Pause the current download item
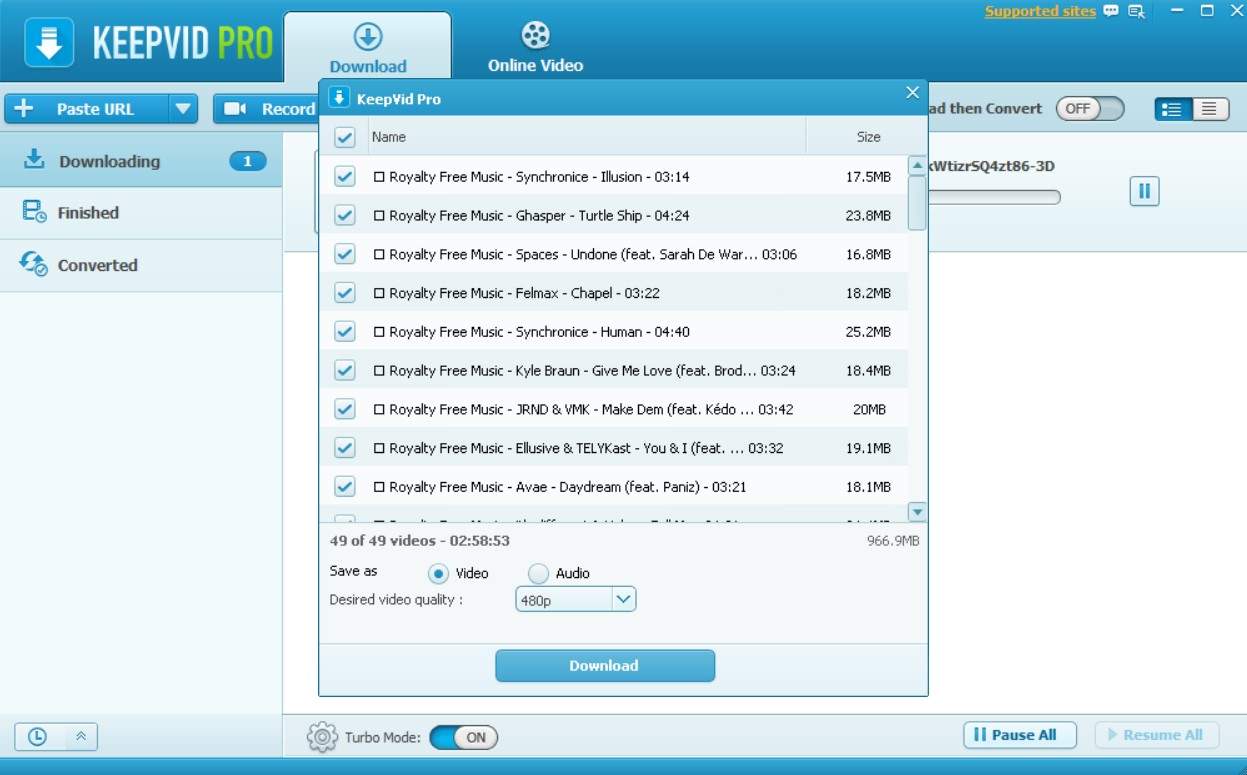Screen dimensions: 1247x775 (x=1144, y=190)
